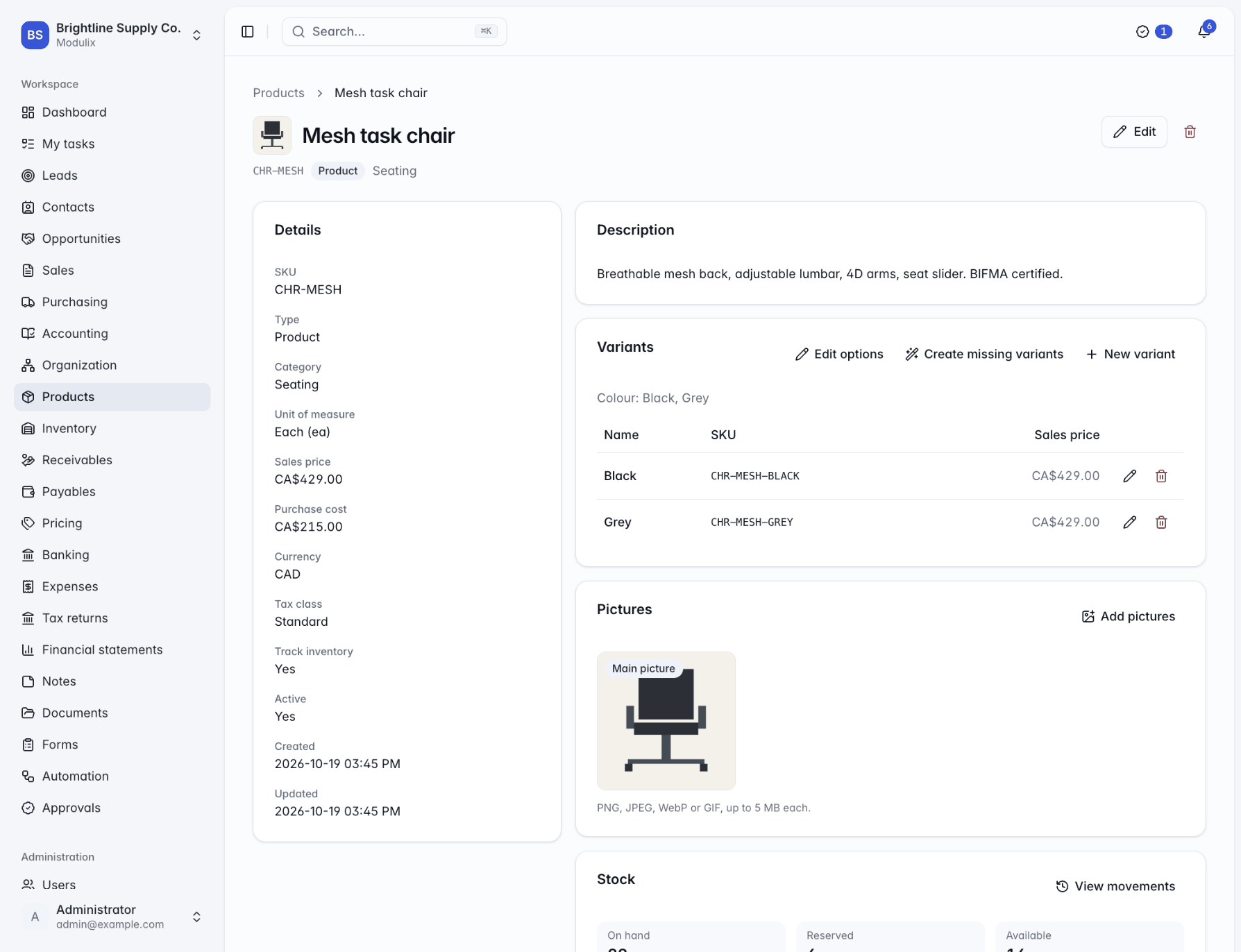The width and height of the screenshot is (1241, 952).
Task: Select the CHR-MESH-GREY SKU cell
Action: pos(752,522)
